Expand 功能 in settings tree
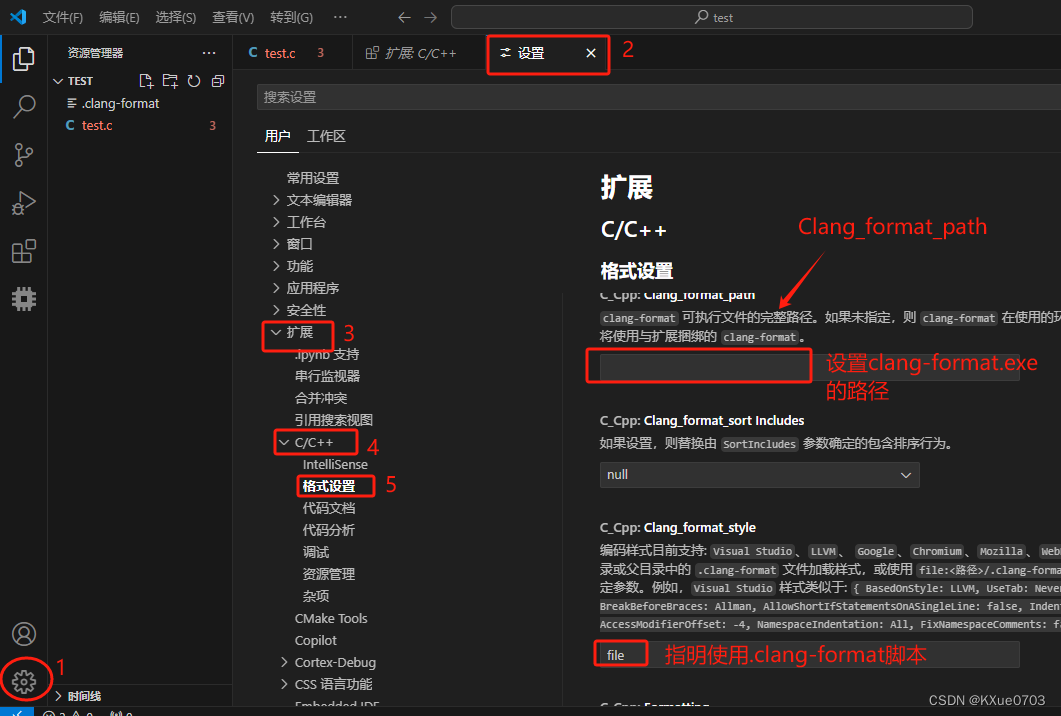Screen dimensions: 1061x716 pos(276,266)
